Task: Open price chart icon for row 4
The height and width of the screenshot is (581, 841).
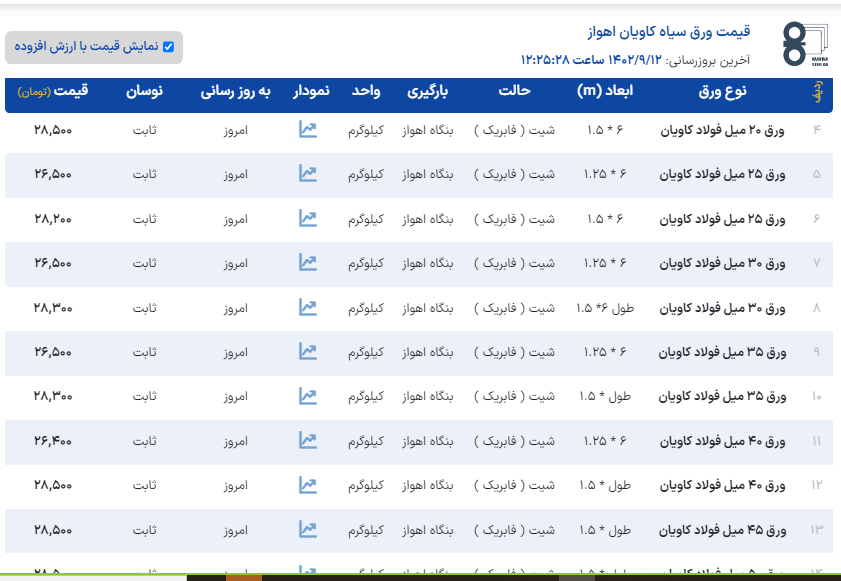Action: tap(308, 130)
